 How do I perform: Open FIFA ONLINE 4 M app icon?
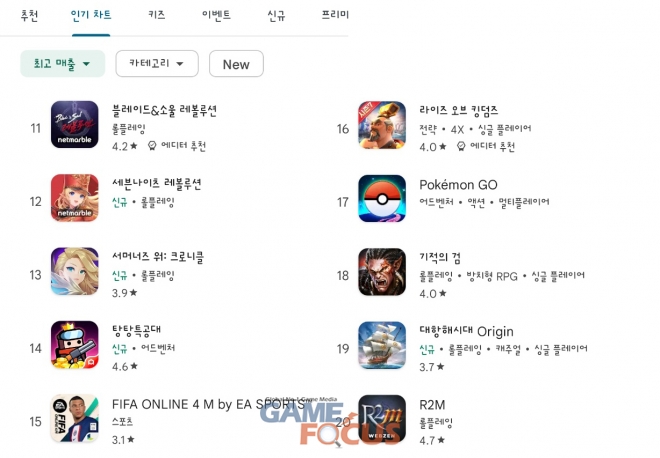pyautogui.click(x=75, y=418)
